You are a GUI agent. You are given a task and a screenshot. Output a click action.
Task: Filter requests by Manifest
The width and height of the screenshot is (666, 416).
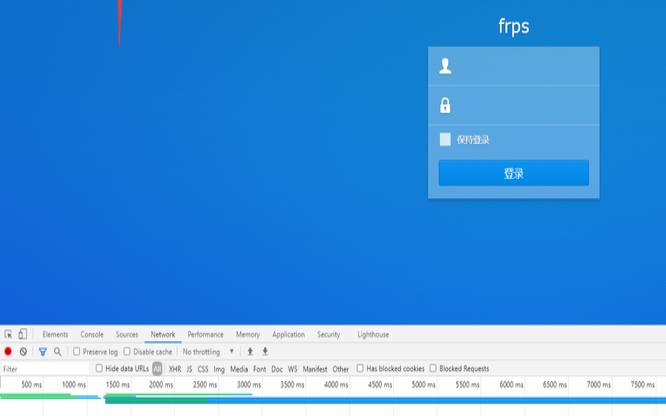(x=315, y=369)
